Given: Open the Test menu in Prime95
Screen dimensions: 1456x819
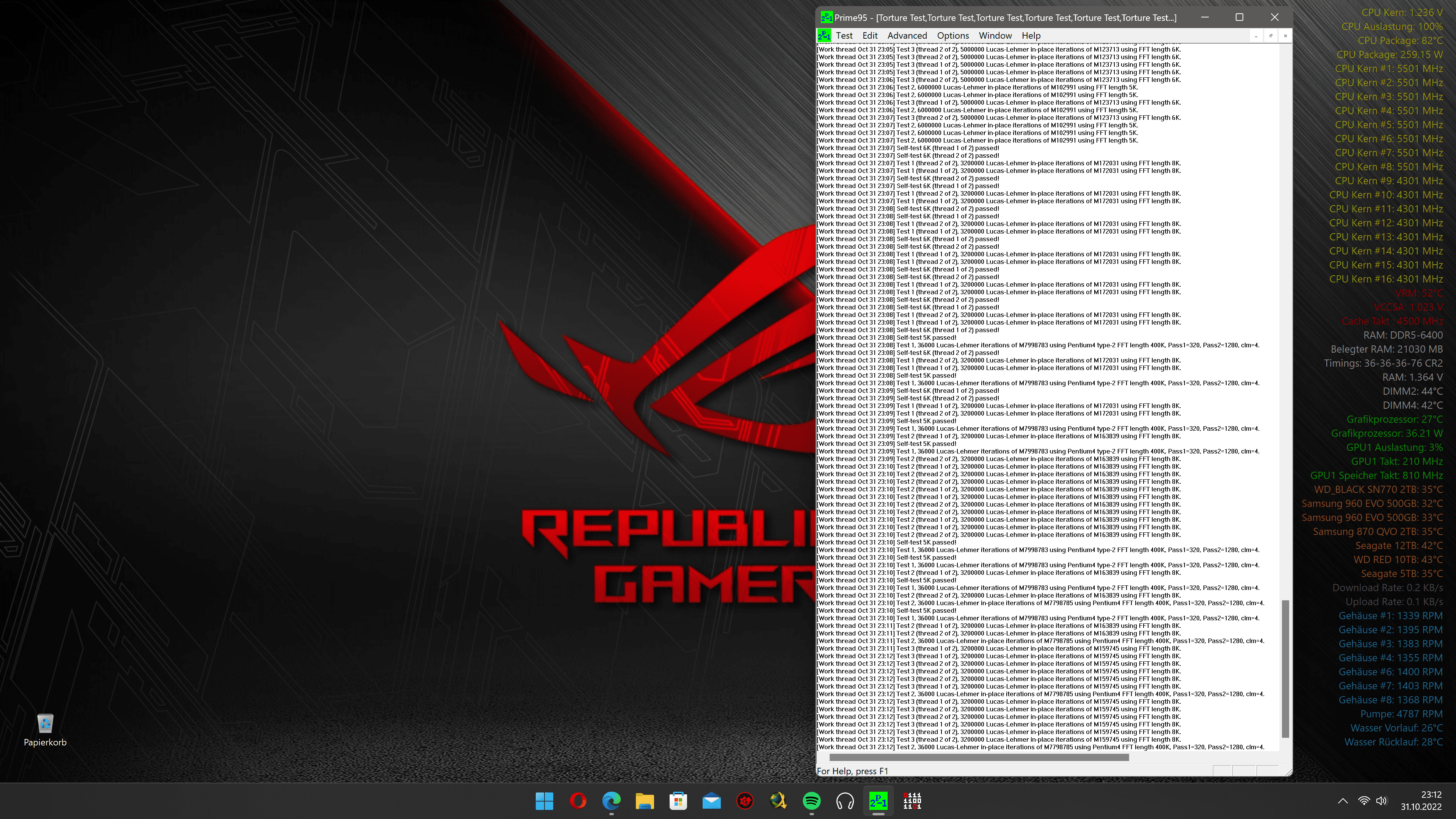Looking at the screenshot, I should tap(844, 36).
